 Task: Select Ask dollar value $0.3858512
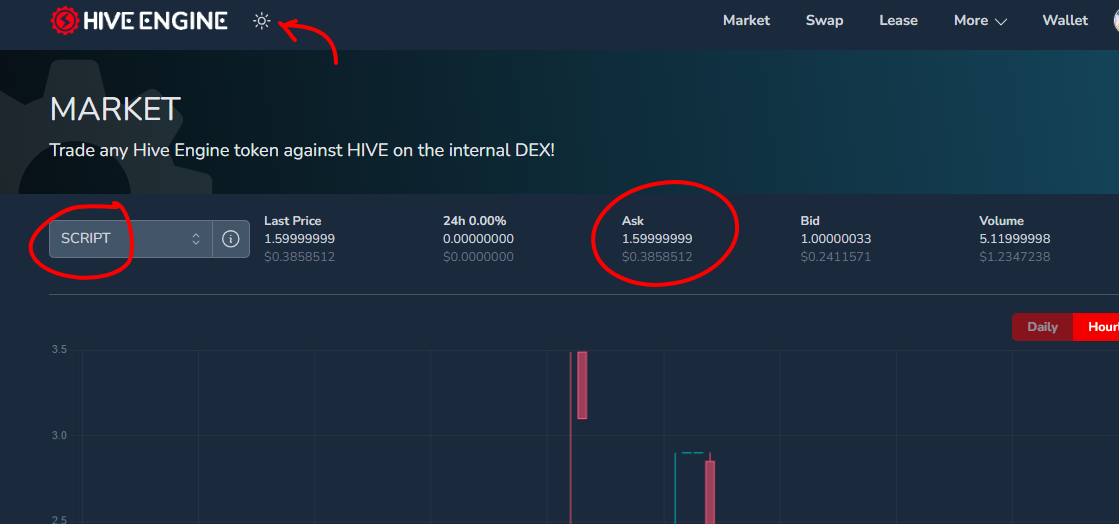coord(657,256)
